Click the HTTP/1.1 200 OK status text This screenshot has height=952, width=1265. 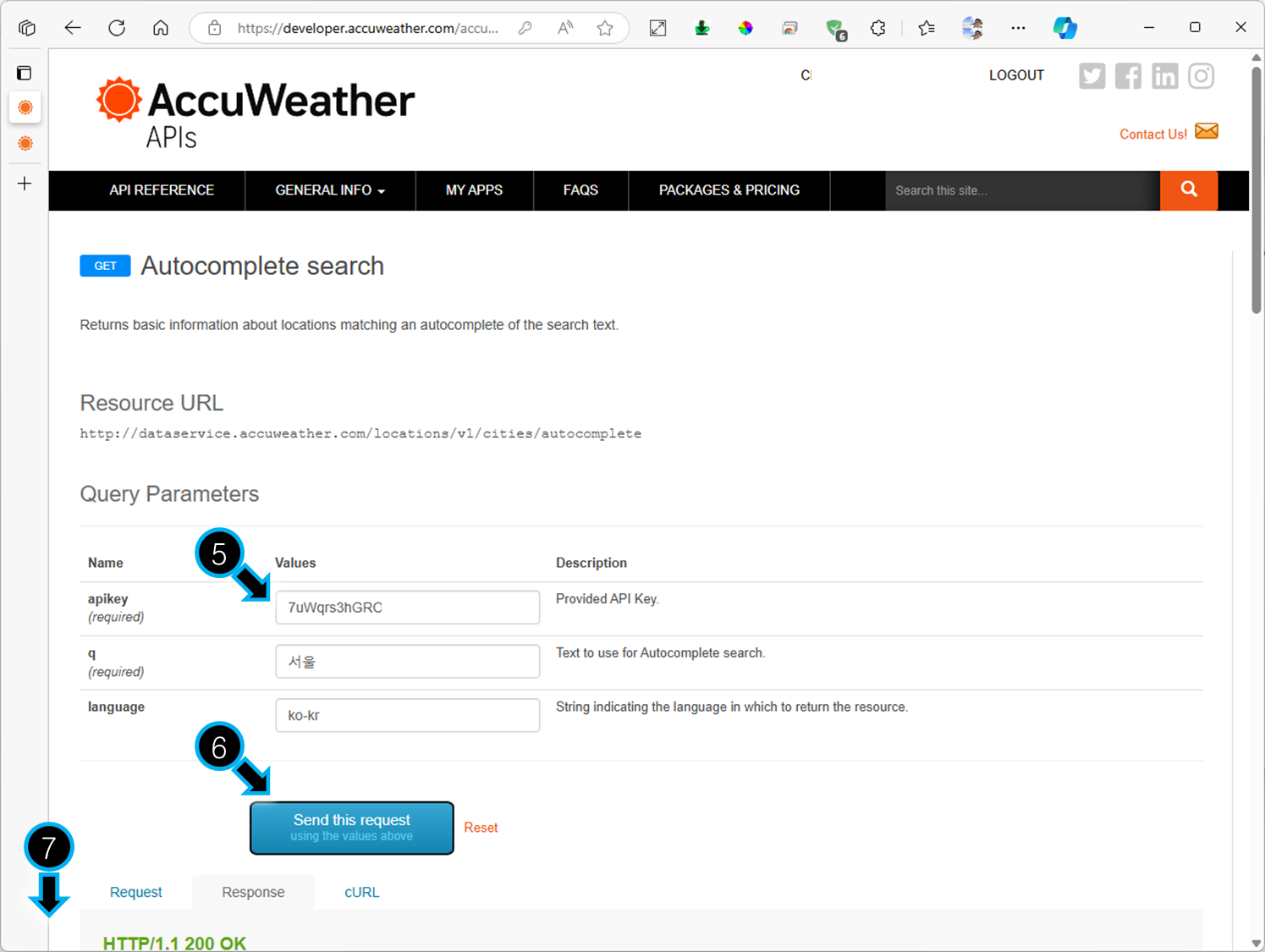point(174,943)
